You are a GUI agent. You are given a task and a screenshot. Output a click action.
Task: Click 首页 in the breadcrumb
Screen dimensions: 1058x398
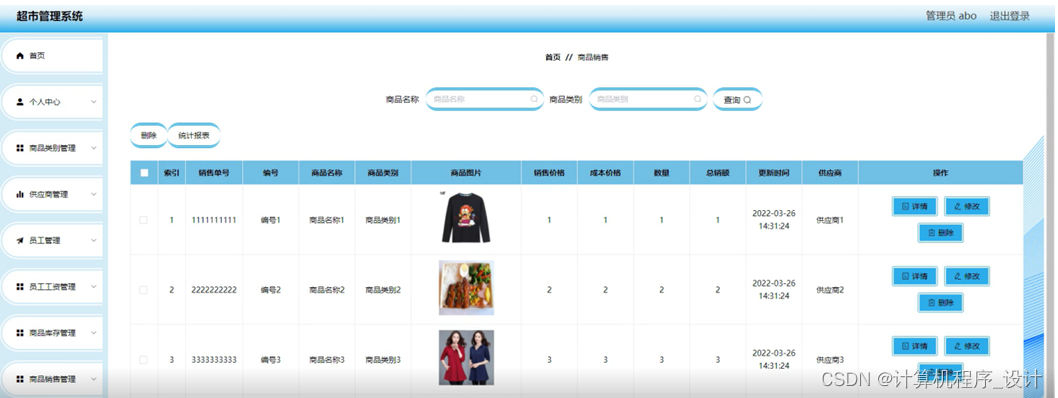(x=553, y=57)
